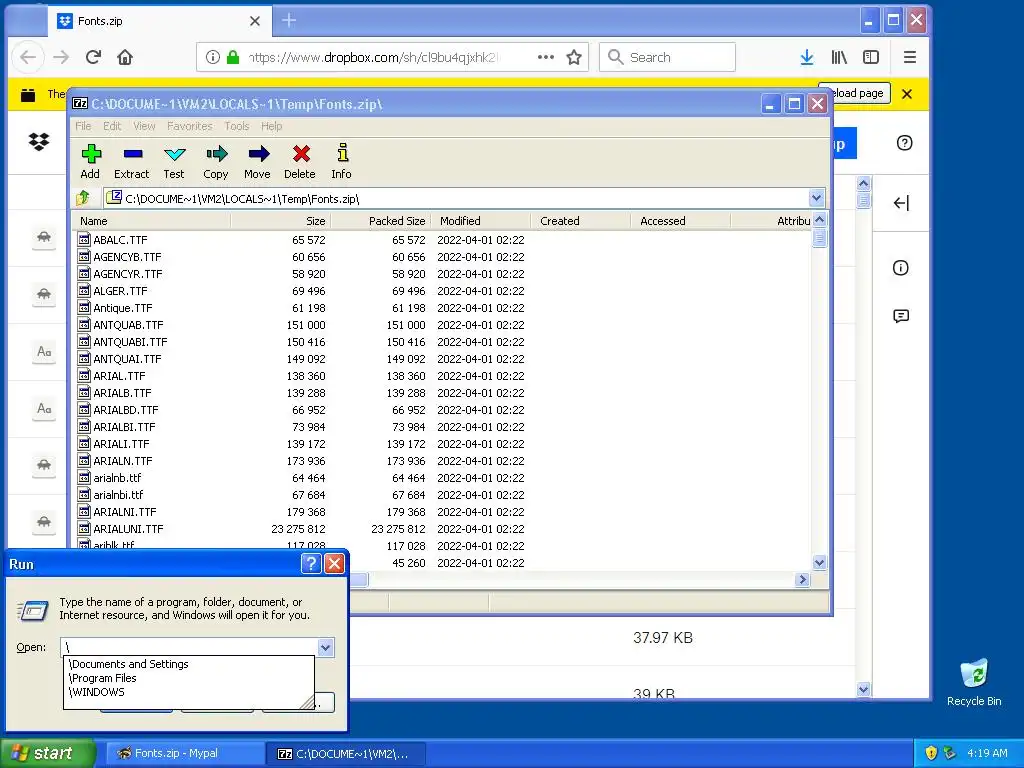Open browser Downloads arrow
Image resolution: width=1024 pixels, height=768 pixels.
(807, 57)
